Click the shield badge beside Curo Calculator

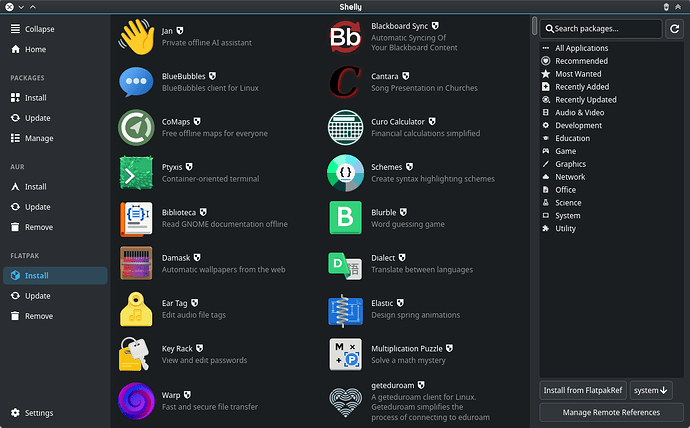pos(433,121)
